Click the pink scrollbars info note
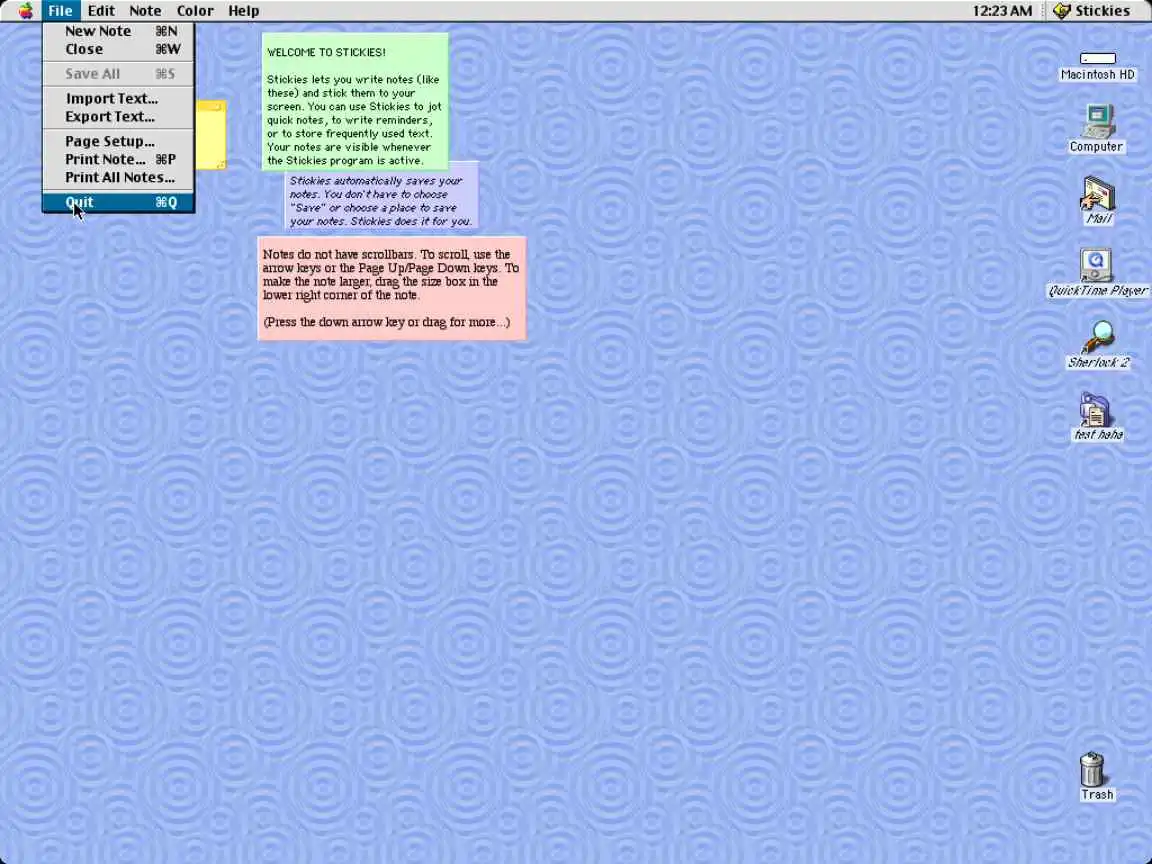Image resolution: width=1152 pixels, height=864 pixels. click(392, 288)
